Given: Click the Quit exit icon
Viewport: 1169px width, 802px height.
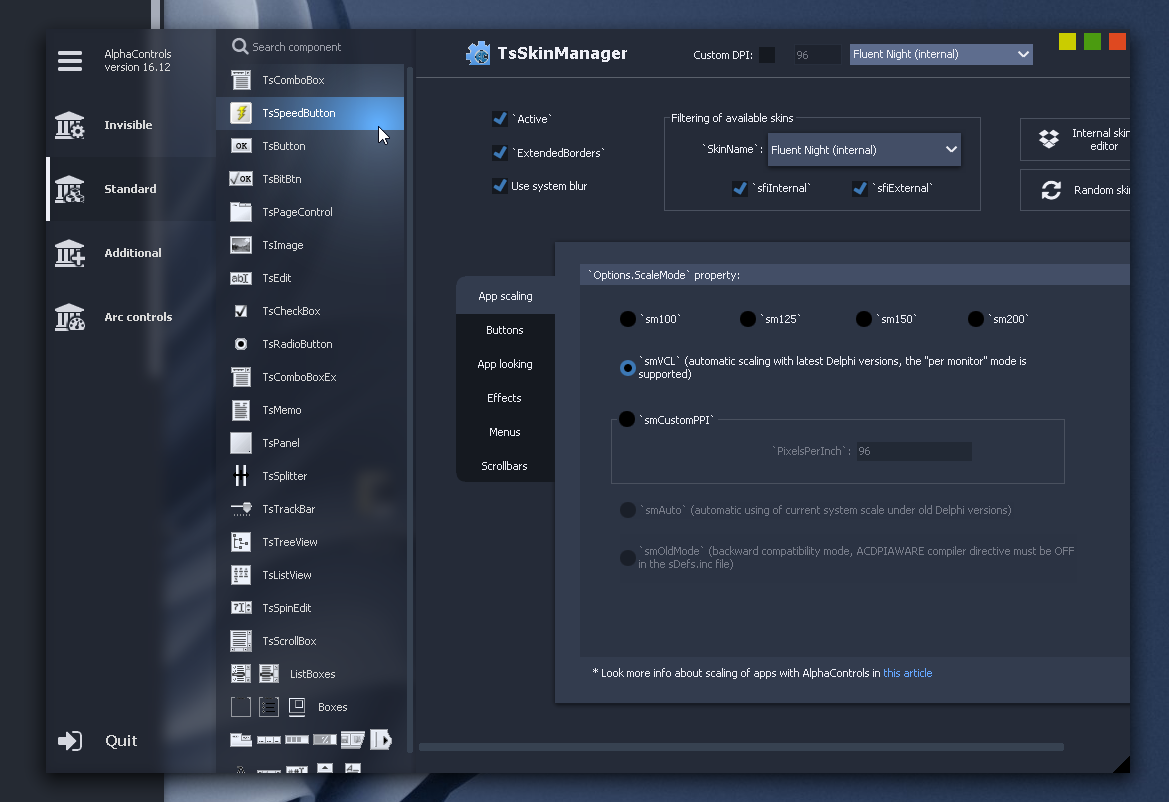Looking at the screenshot, I should (x=70, y=740).
